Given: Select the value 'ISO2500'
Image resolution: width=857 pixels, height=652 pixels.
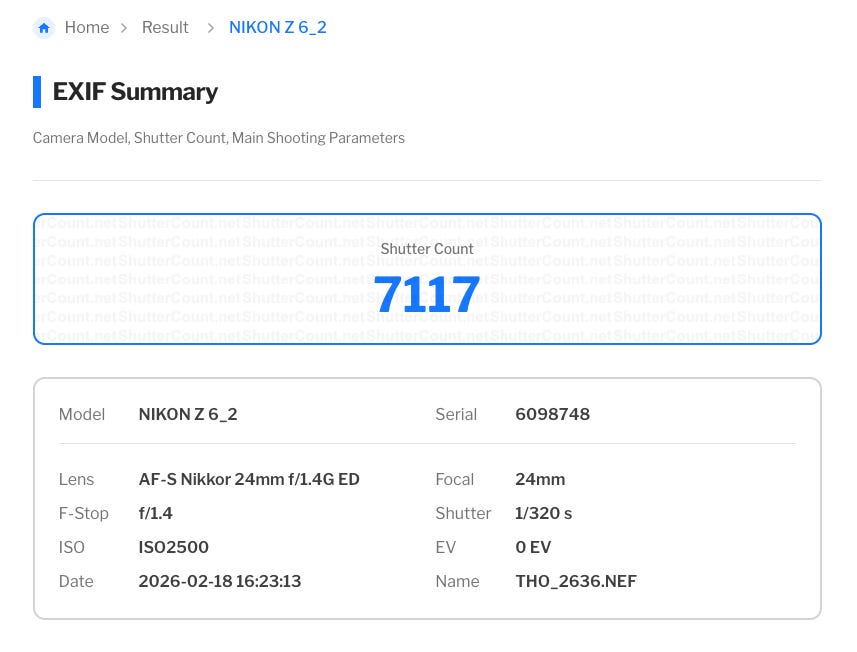Looking at the screenshot, I should [174, 547].
